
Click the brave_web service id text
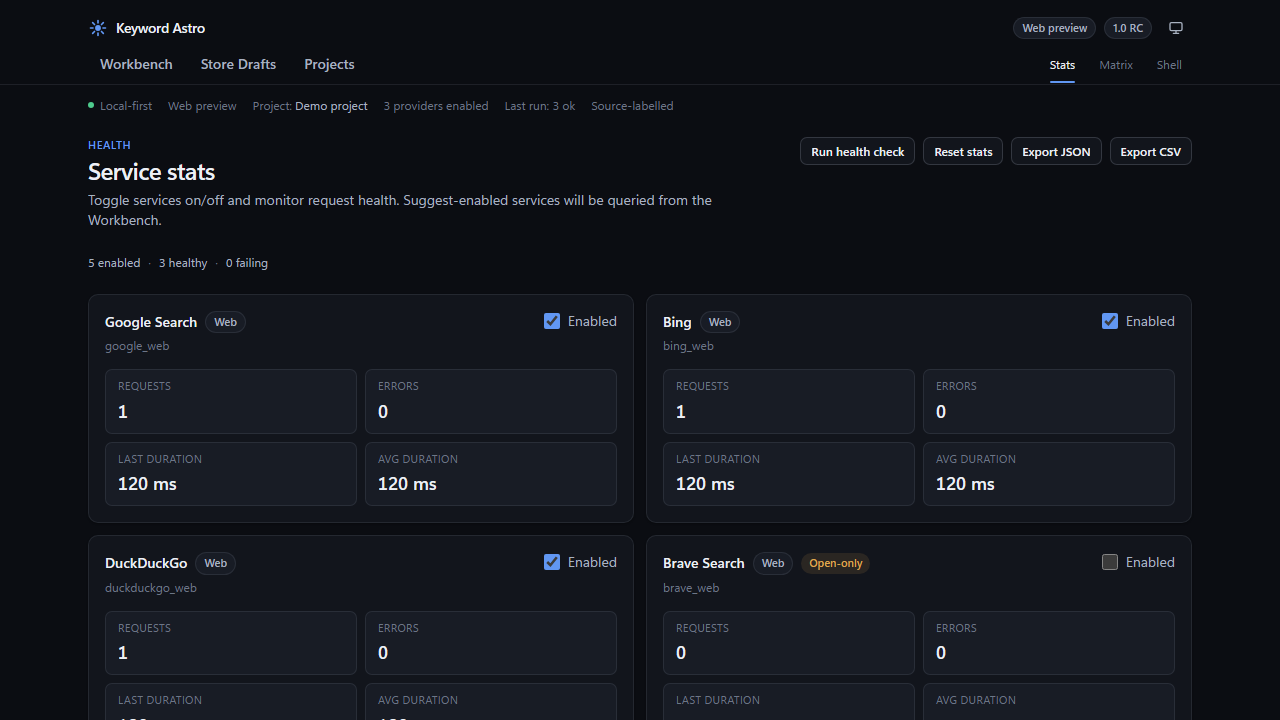(x=691, y=588)
